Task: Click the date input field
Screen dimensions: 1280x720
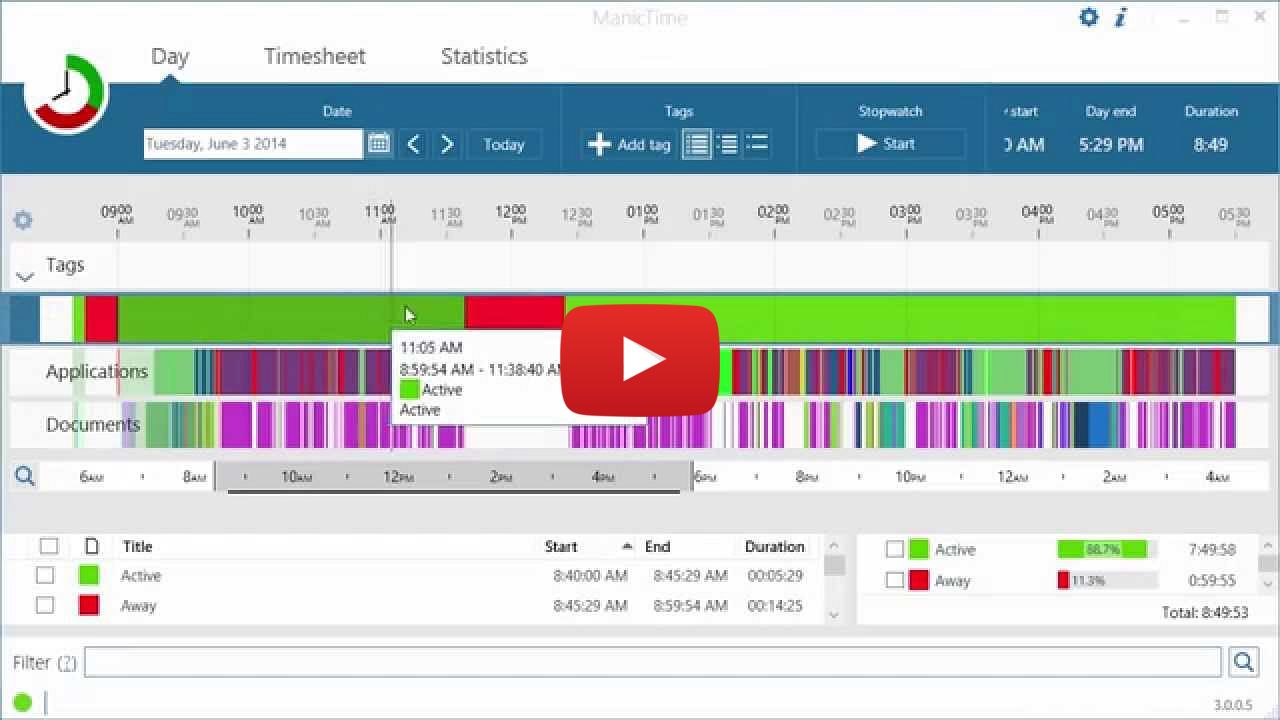Action: pyautogui.click(x=253, y=144)
